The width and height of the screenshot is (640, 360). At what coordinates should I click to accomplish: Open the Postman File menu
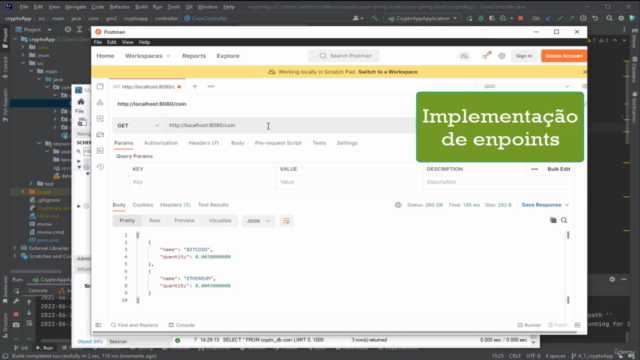pyautogui.click(x=98, y=42)
